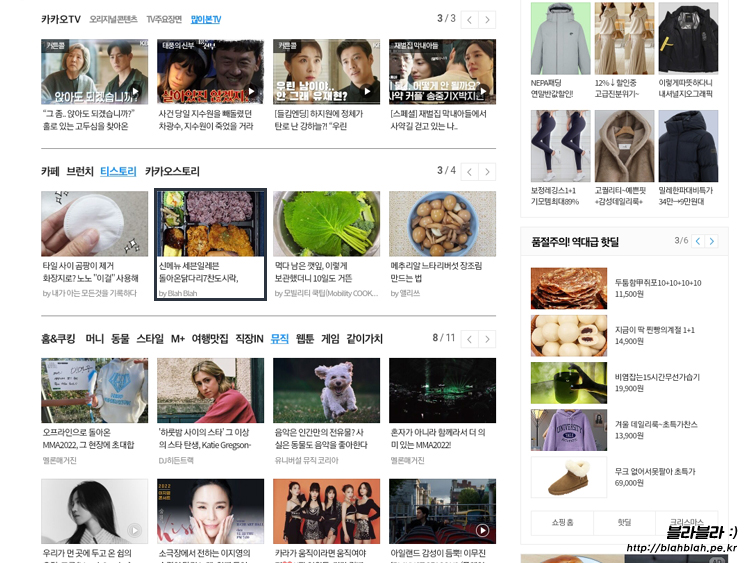This screenshot has height=563, width=750.
Task: Click running dog thumbnail image
Action: click(327, 390)
